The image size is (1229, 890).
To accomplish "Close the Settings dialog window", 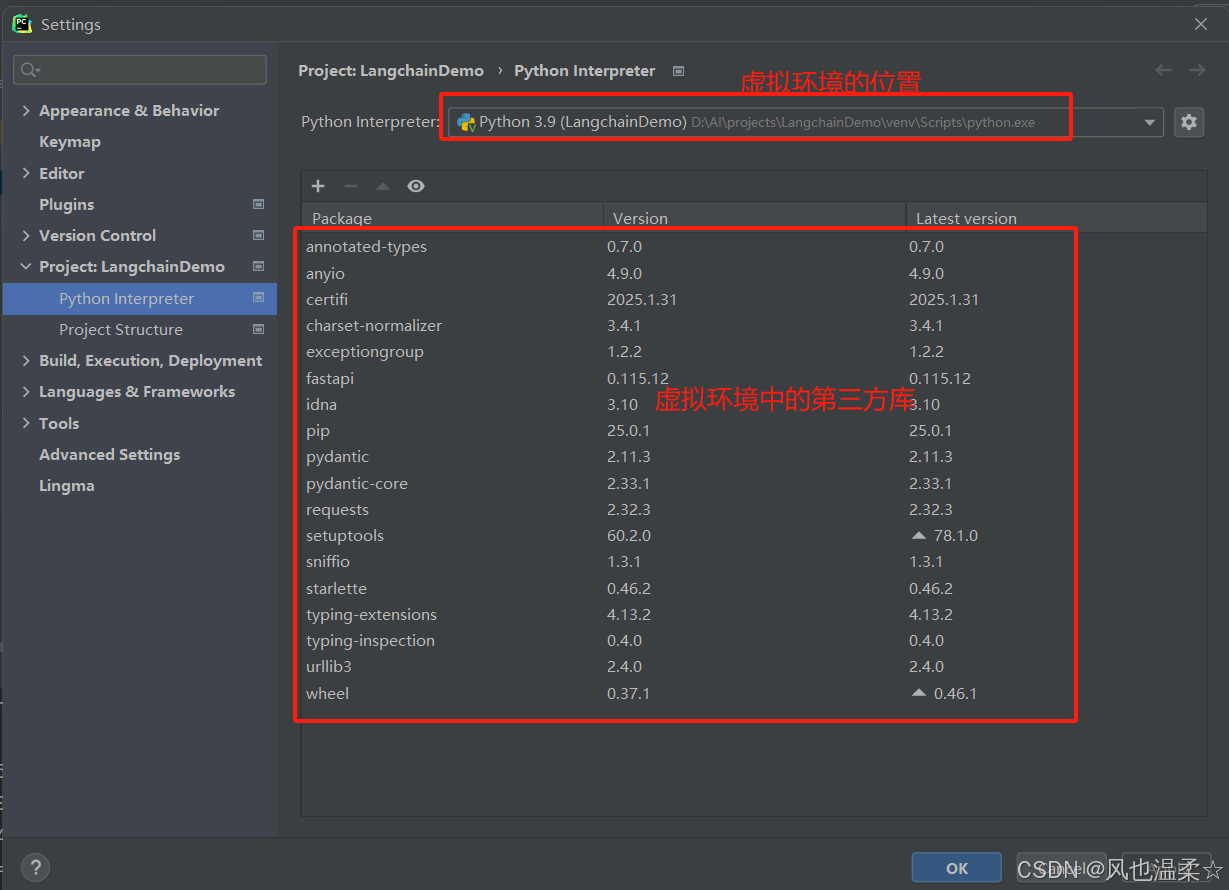I will [1201, 24].
